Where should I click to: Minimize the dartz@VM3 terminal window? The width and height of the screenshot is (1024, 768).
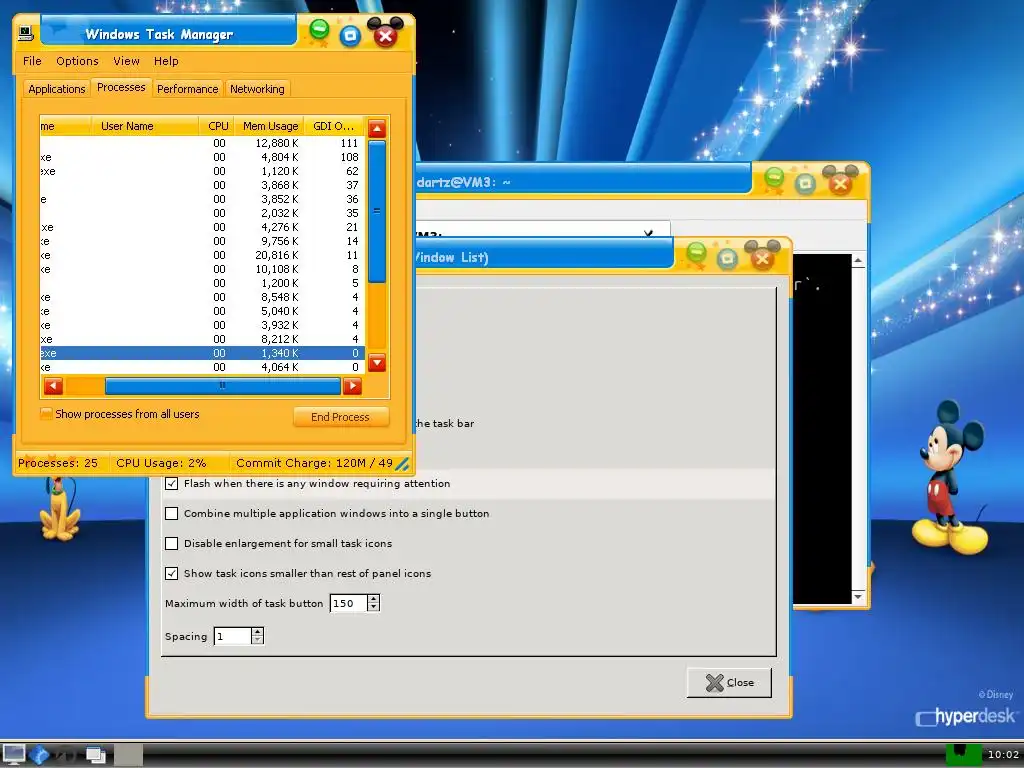774,178
